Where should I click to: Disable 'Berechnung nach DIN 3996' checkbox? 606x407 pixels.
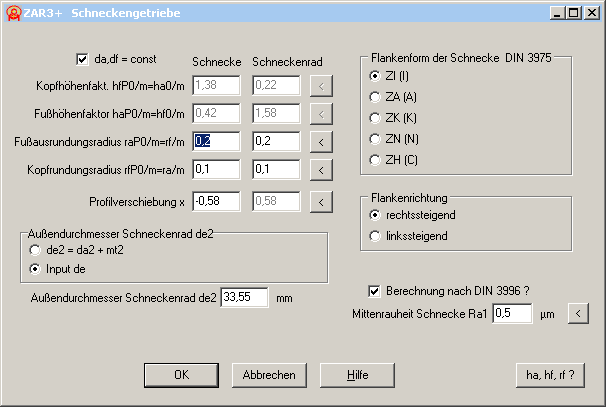(x=375, y=291)
